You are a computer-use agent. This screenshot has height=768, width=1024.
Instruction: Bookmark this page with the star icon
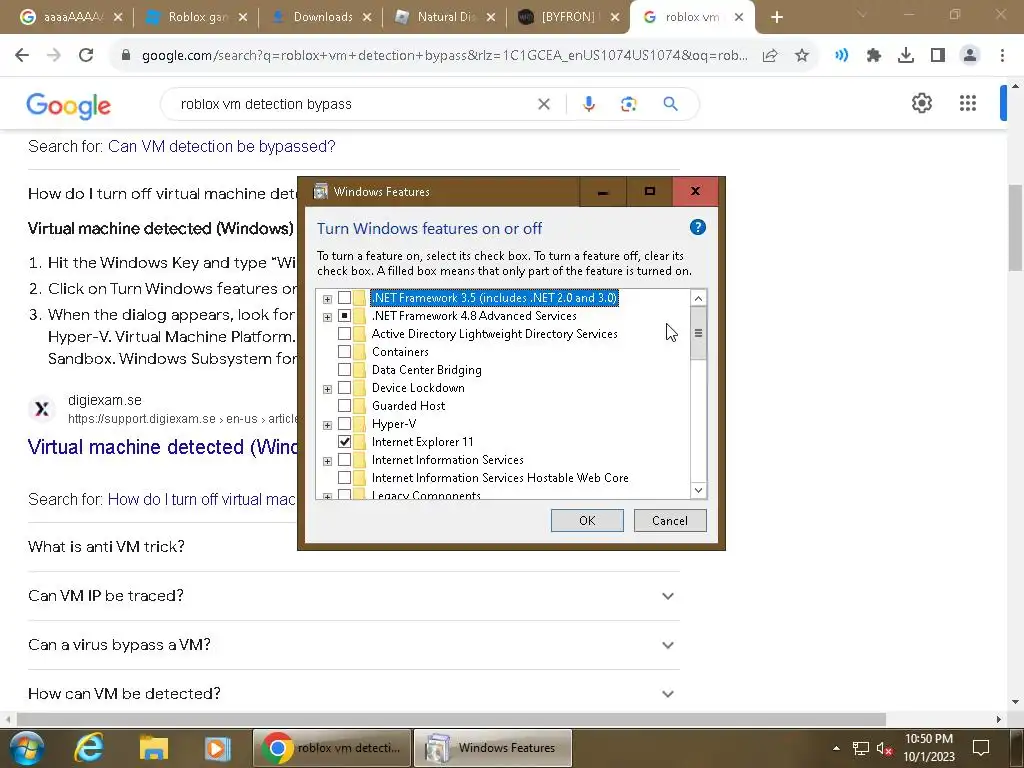point(802,56)
